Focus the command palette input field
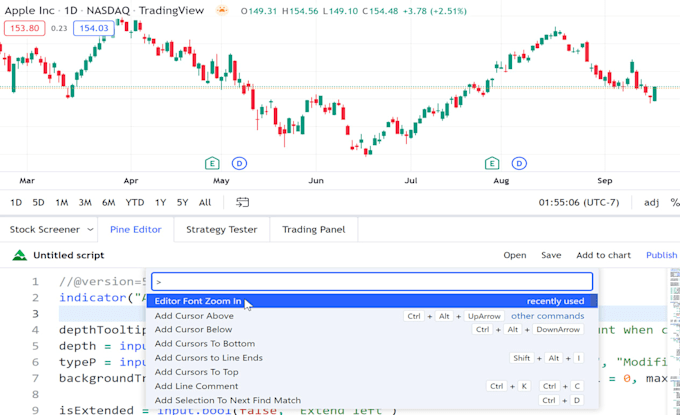 pos(372,281)
